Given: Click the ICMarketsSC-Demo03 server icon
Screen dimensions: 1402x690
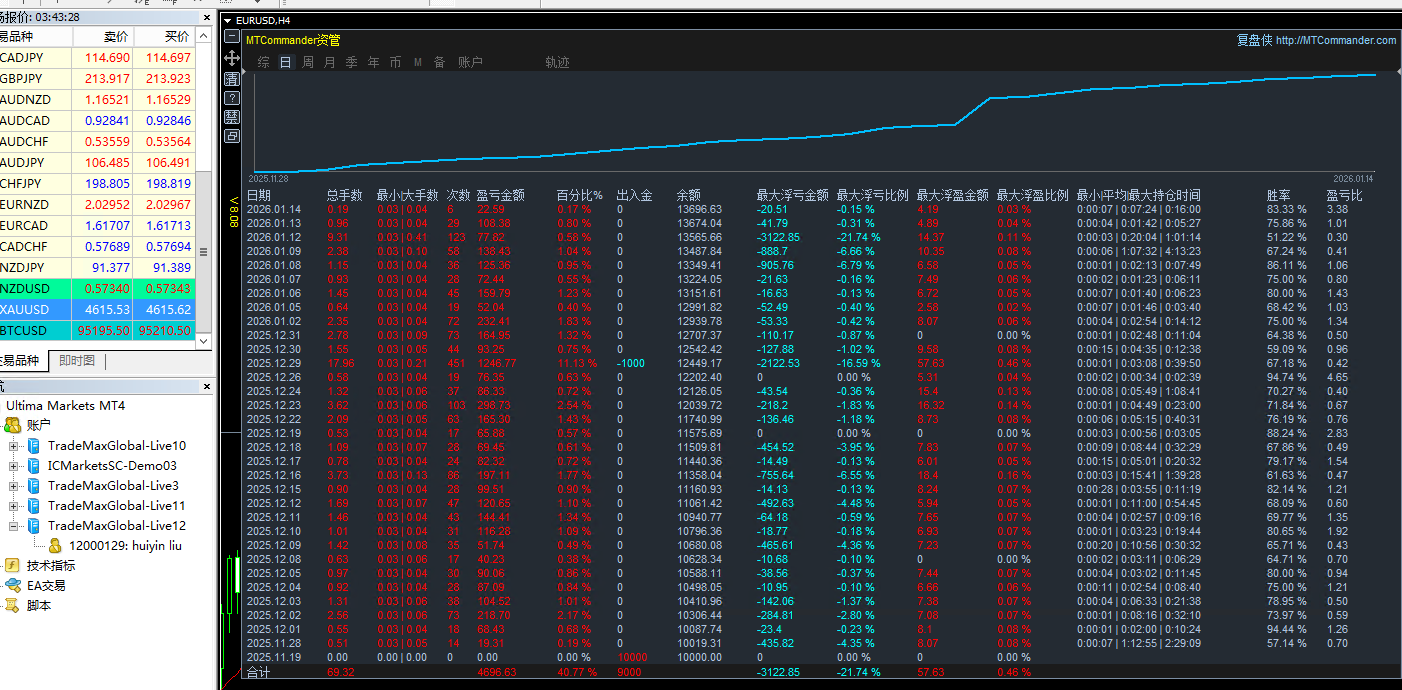Looking at the screenshot, I should (x=34, y=465).
